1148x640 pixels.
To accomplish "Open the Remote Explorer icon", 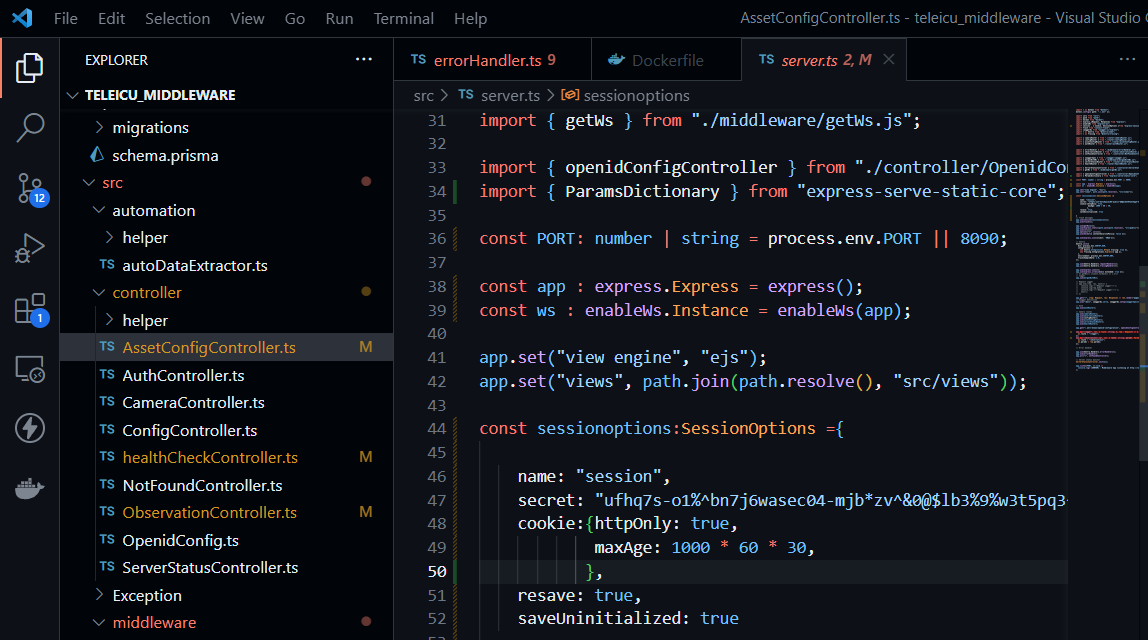I will [29, 369].
